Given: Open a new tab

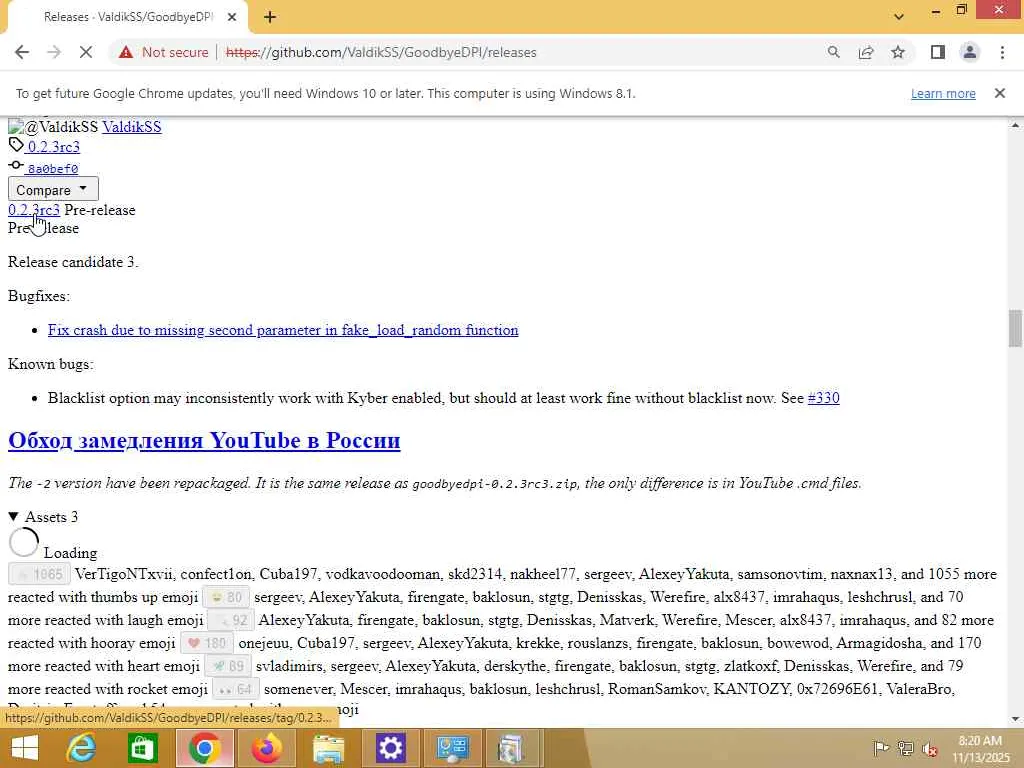Looking at the screenshot, I should tap(270, 17).
